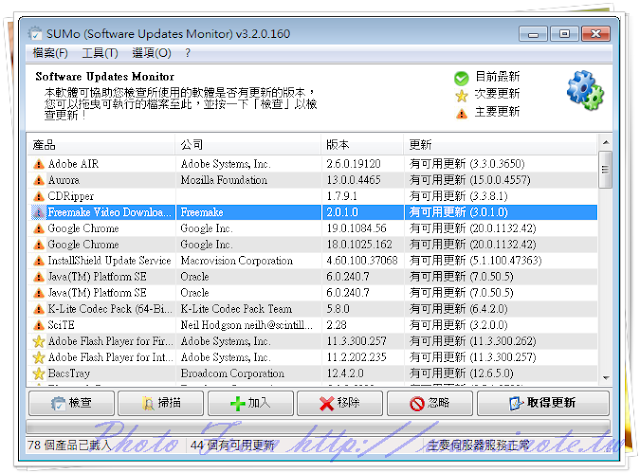Open the 檔案(F) menu

coord(50,53)
